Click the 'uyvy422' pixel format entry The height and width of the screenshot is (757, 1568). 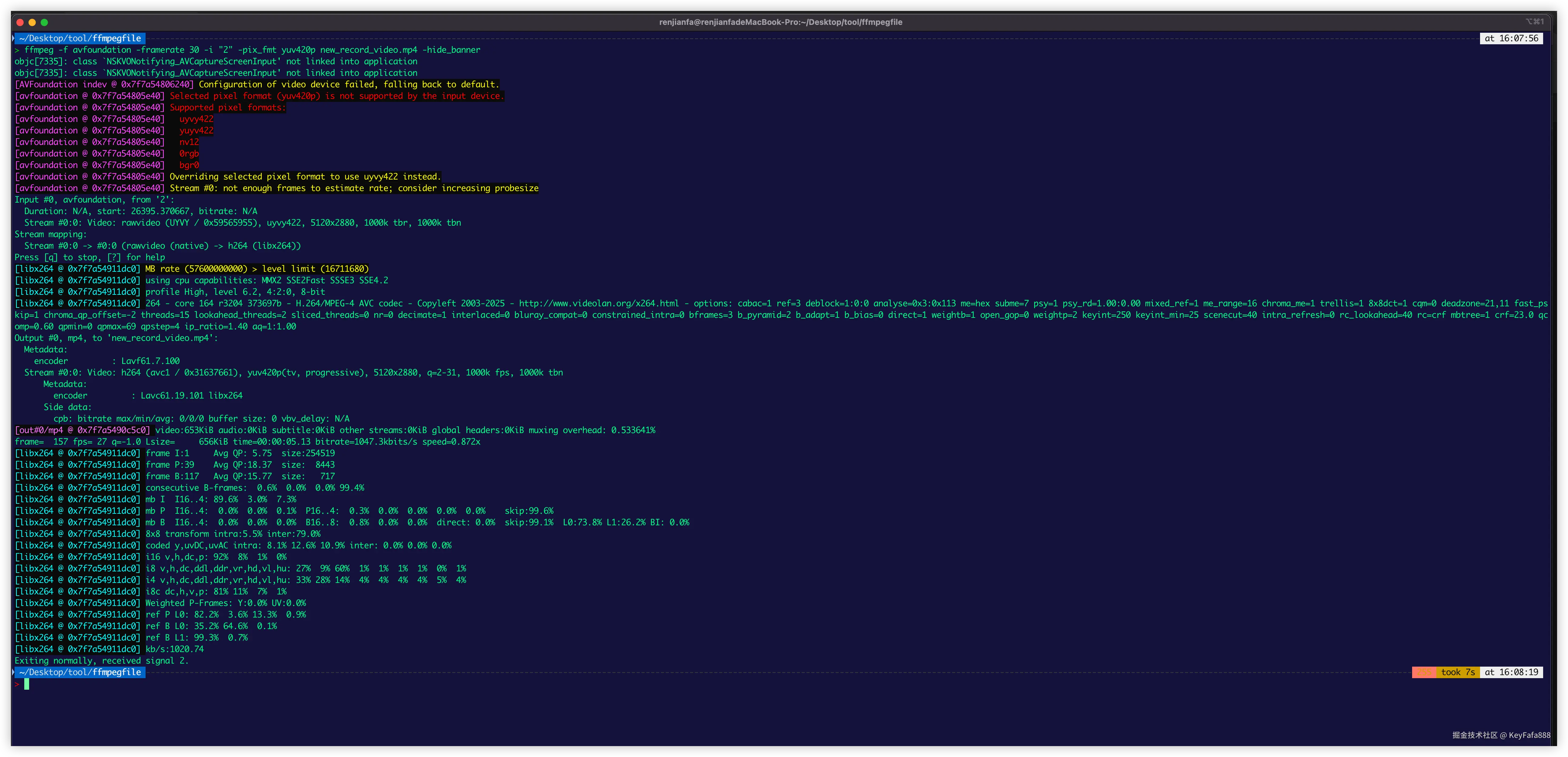tap(196, 119)
